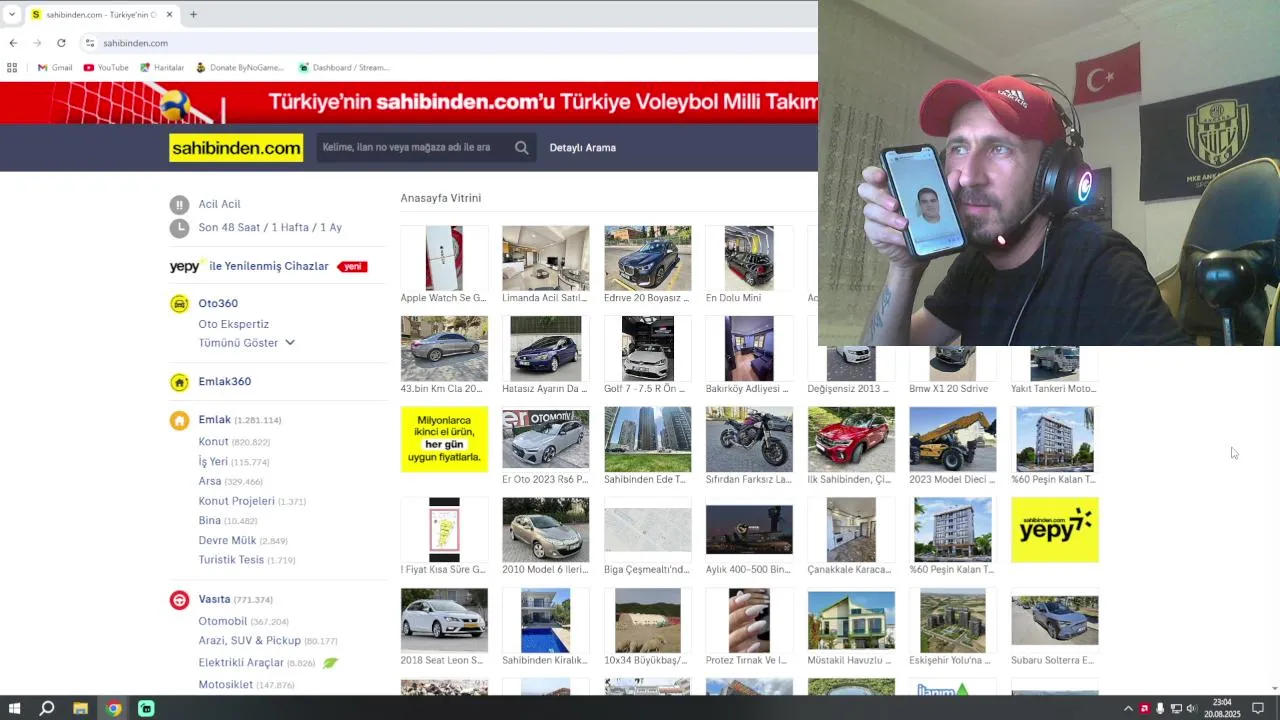
Task: Open the Emlak360 section
Action: click(x=225, y=381)
